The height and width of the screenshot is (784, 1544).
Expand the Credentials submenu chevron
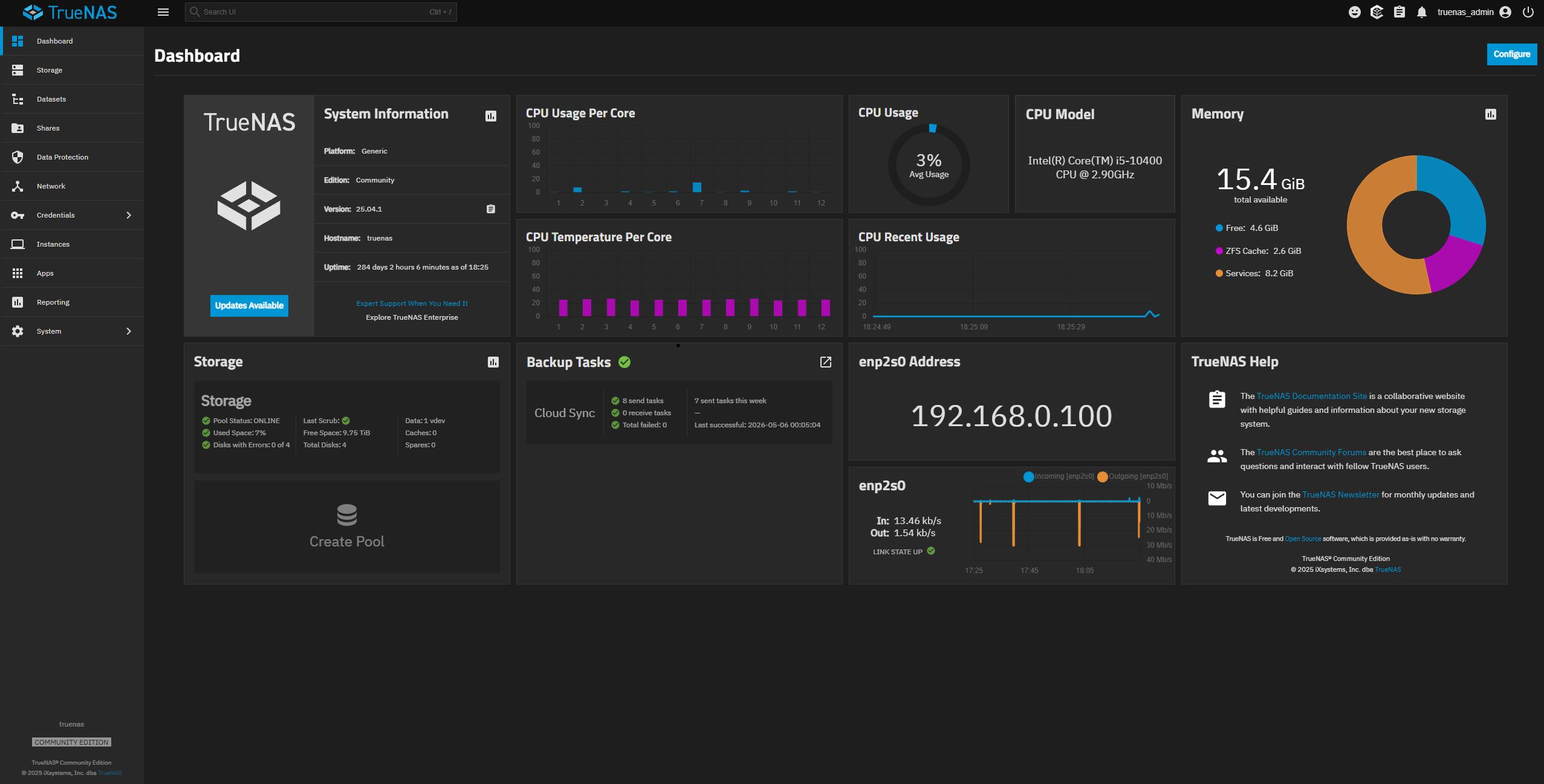[129, 215]
